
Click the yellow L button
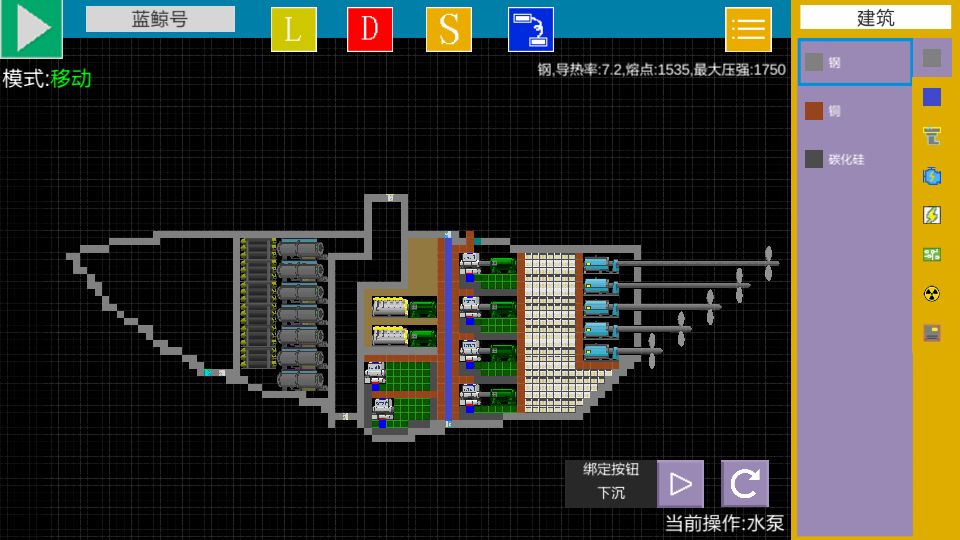coord(294,29)
